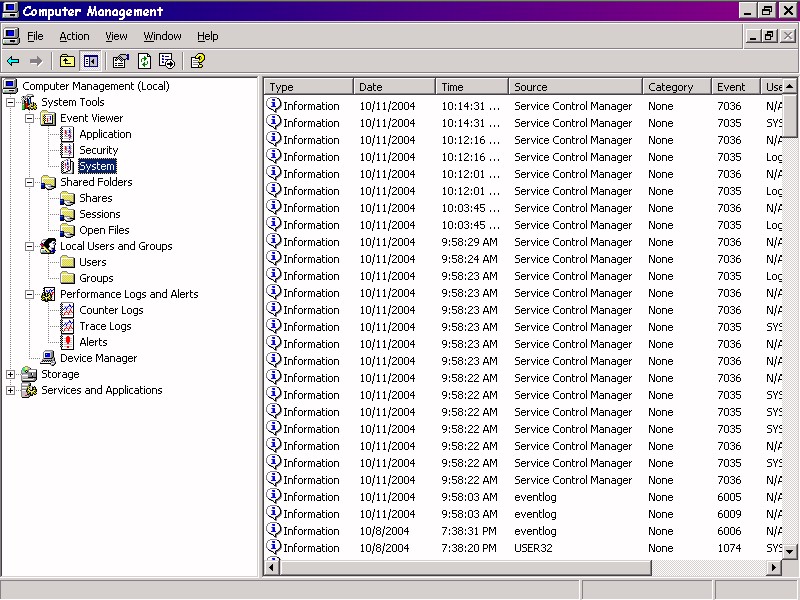Select the 9:58:24 AM event row
The width and height of the screenshot is (800, 600).
[524, 259]
